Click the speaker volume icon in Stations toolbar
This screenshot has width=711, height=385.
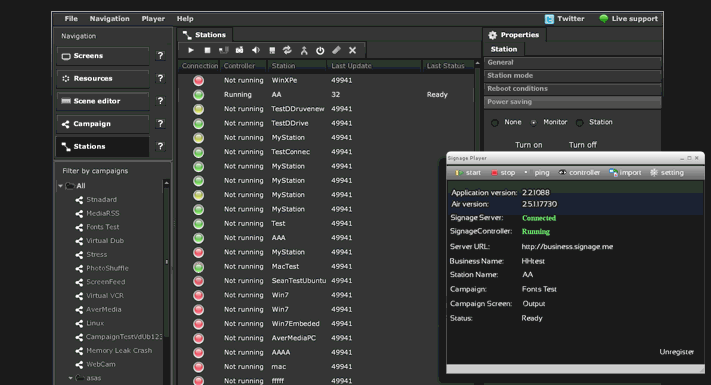click(256, 50)
